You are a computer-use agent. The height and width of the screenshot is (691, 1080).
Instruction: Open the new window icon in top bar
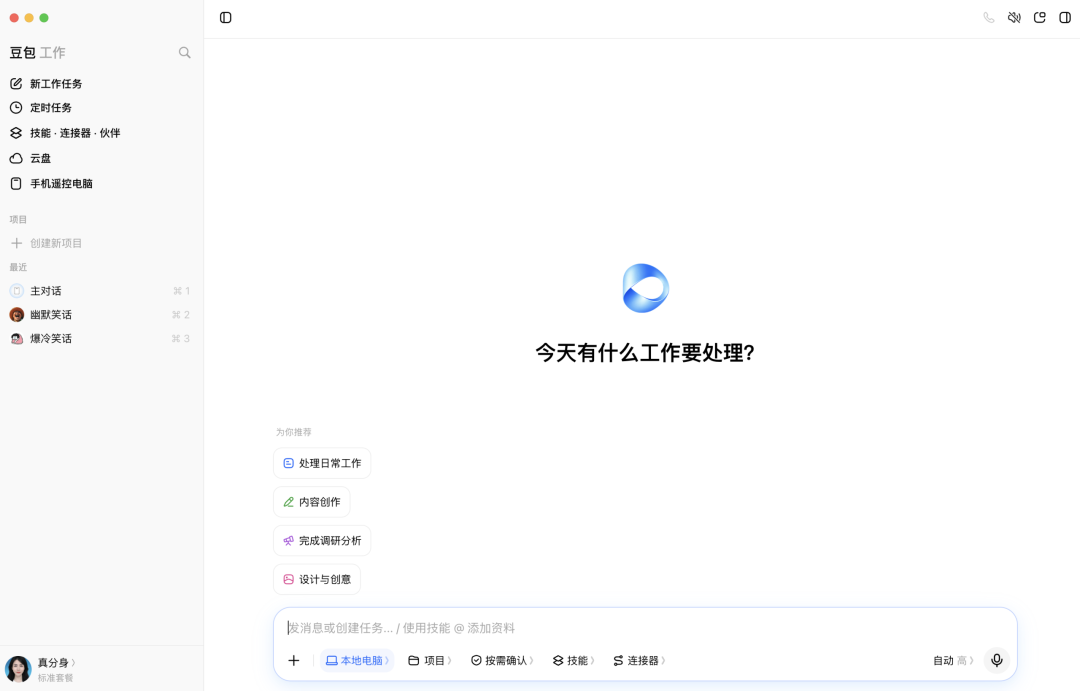[x=1039, y=18]
